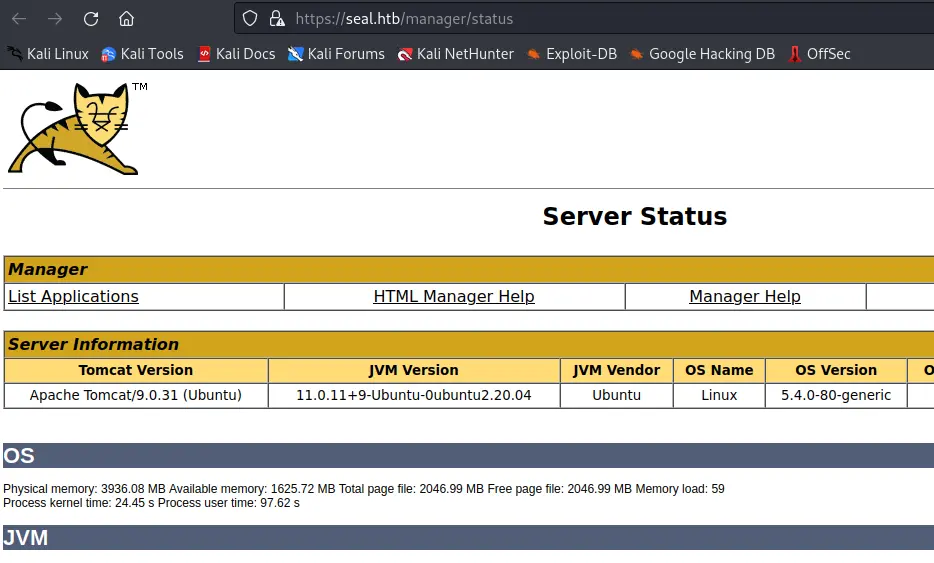Click the 5.4.0-80-generic cell

click(x=836, y=396)
